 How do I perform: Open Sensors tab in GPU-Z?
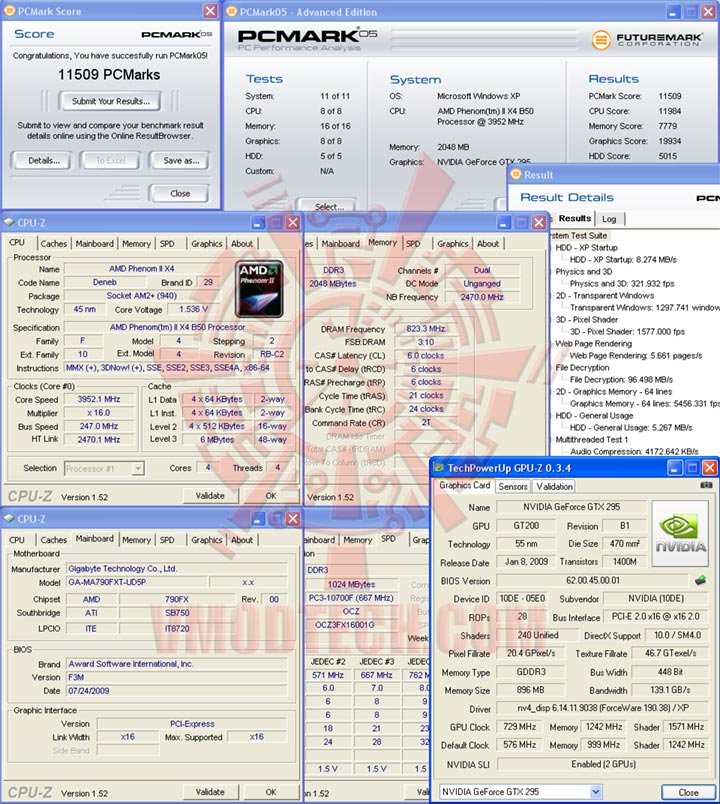tap(513, 487)
